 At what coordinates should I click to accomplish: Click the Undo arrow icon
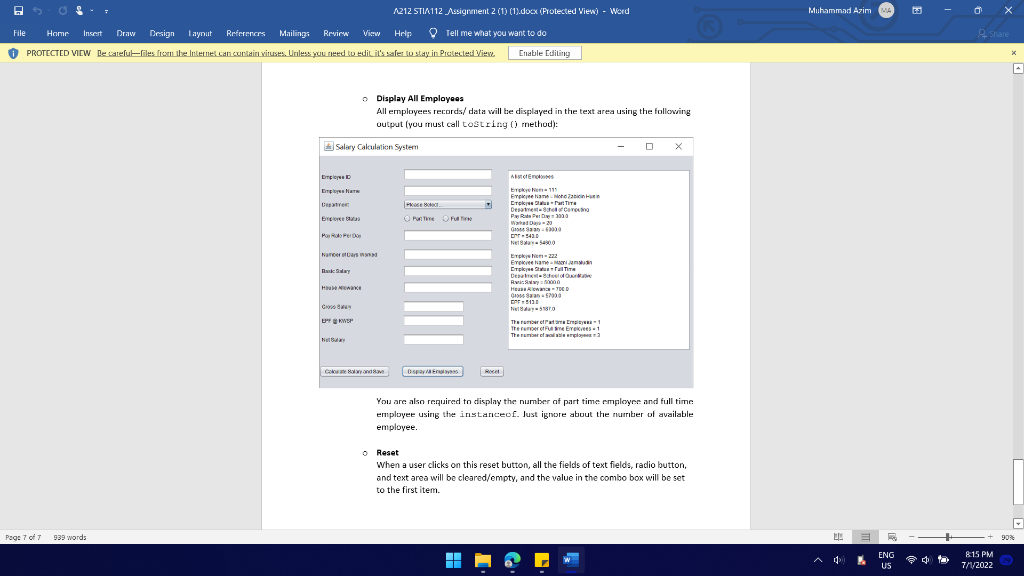click(37, 10)
